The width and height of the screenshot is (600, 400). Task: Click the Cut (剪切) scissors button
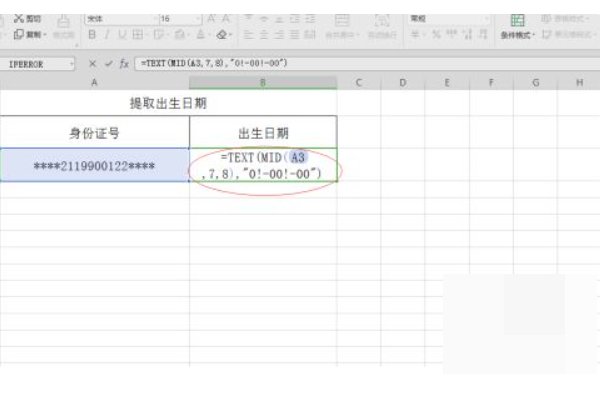27,18
